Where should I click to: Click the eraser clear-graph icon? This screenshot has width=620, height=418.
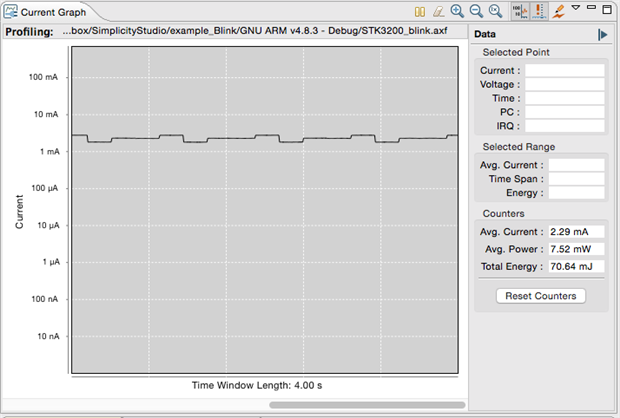(x=438, y=11)
